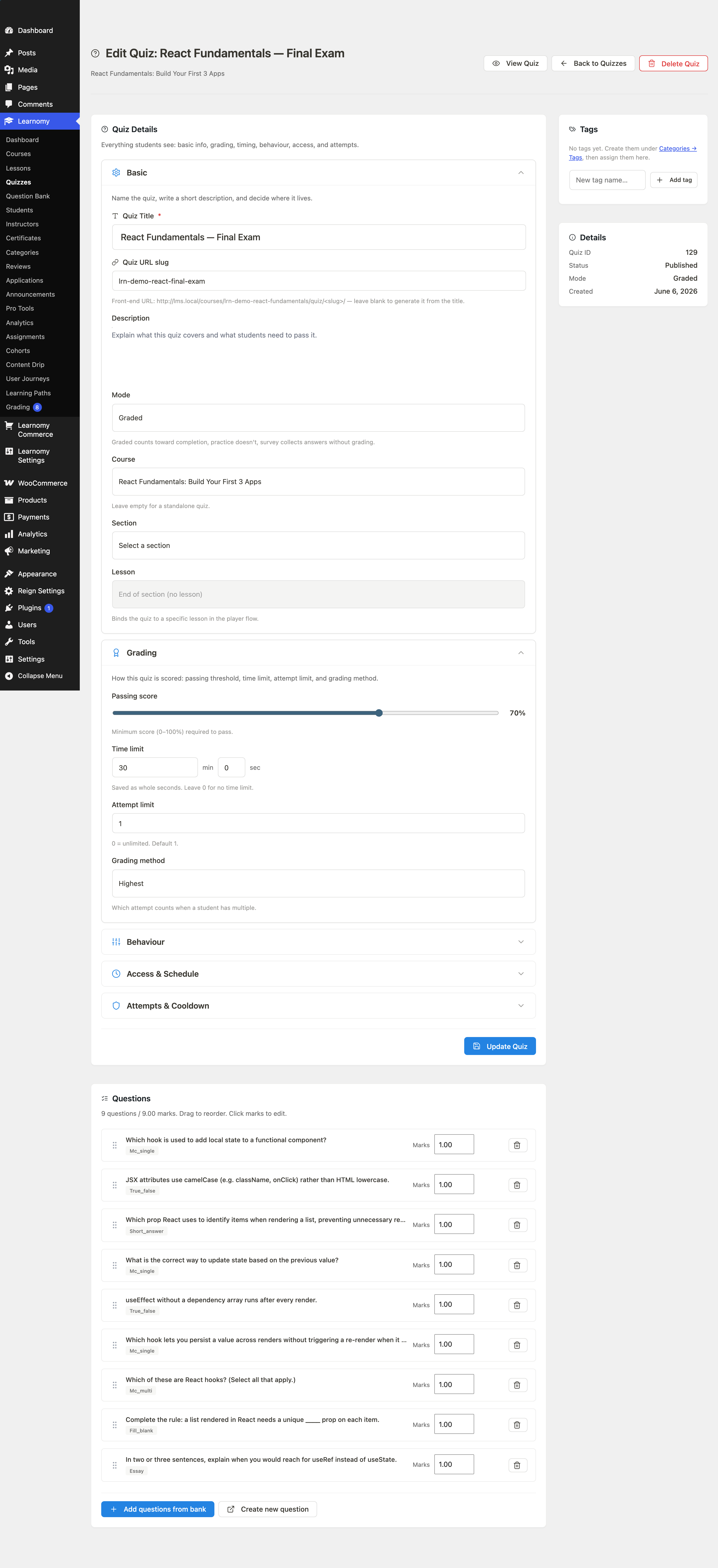Open Content Drip submenu item
This screenshot has height=1568, width=718.
point(25,365)
